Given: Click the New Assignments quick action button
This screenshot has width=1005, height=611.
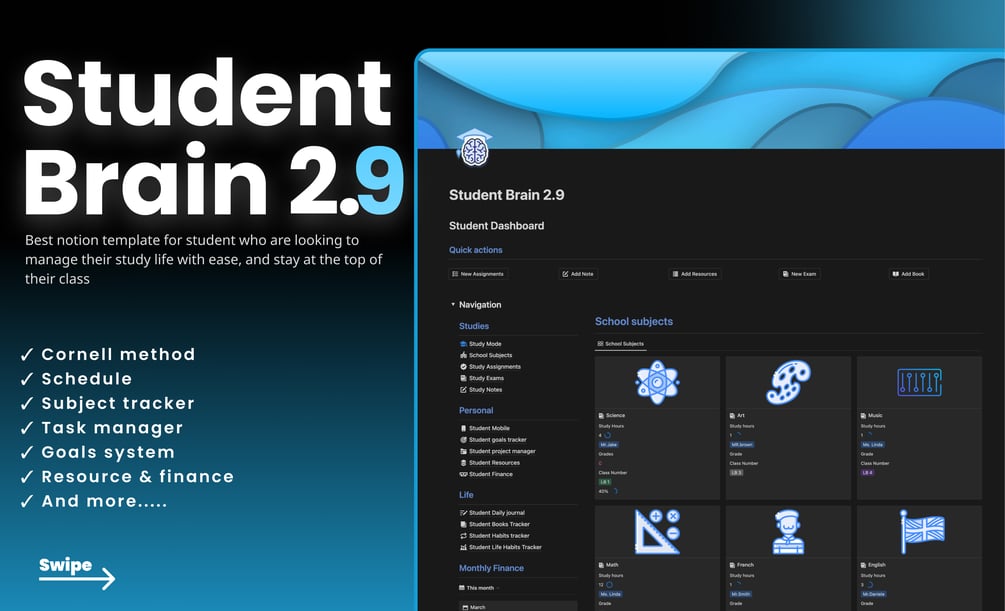Looking at the screenshot, I should [x=478, y=274].
